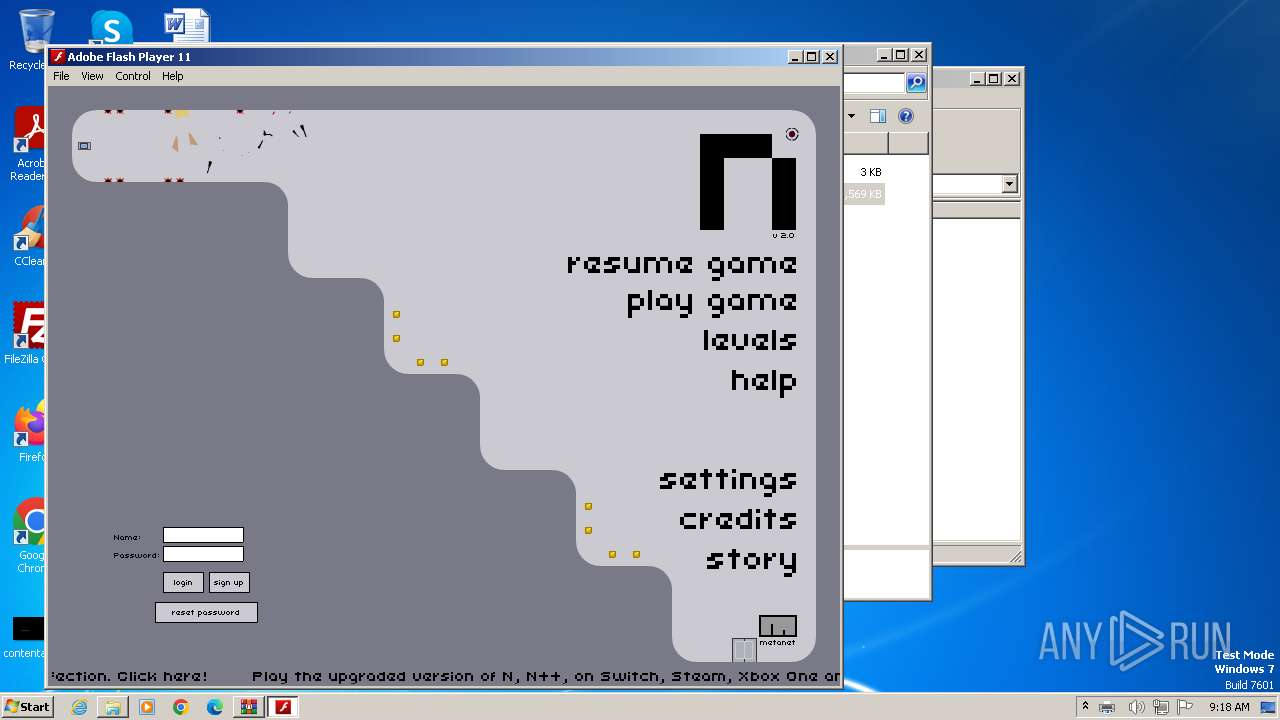The height and width of the screenshot is (720, 1280).
Task: Click the Start button
Action: pyautogui.click(x=27, y=706)
